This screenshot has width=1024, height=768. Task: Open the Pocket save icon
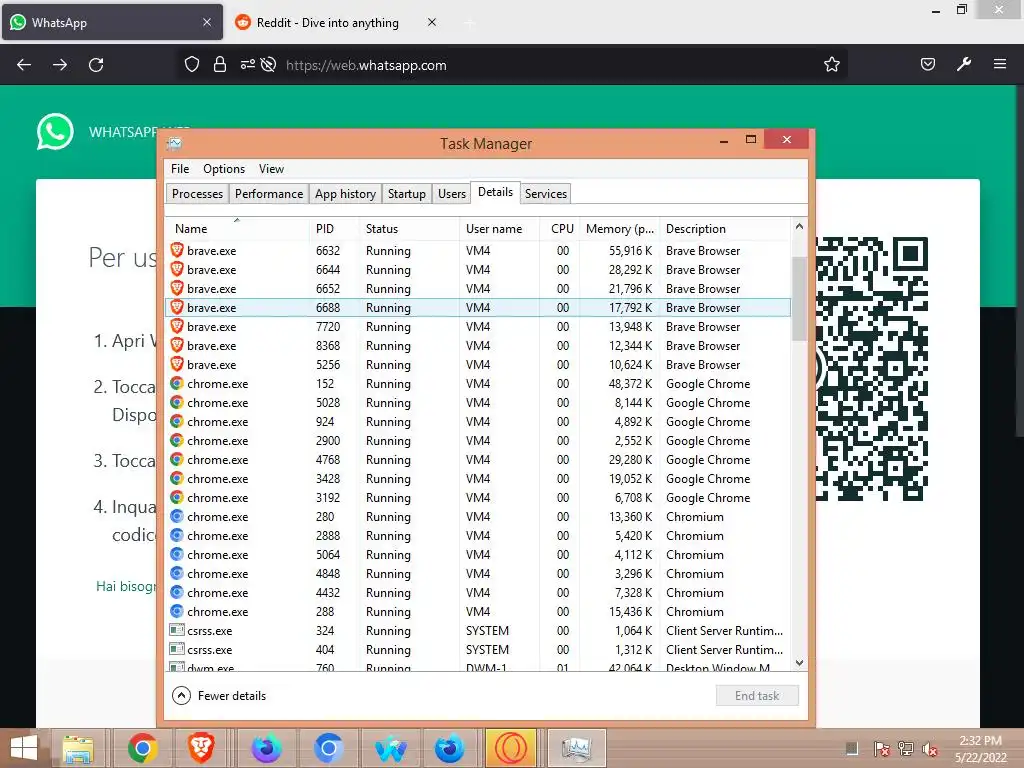(928, 64)
